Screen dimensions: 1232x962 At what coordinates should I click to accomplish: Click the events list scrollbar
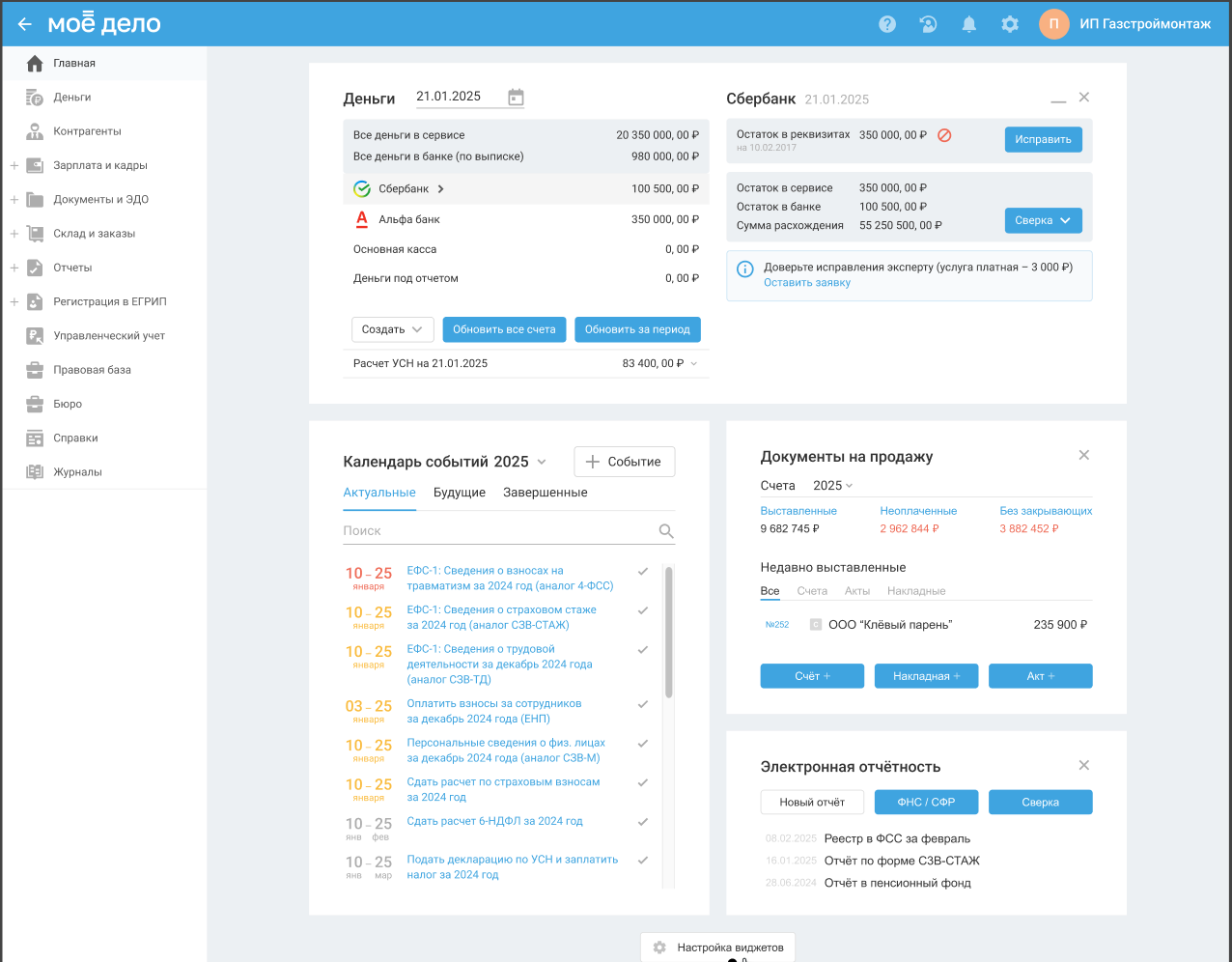(x=668, y=633)
